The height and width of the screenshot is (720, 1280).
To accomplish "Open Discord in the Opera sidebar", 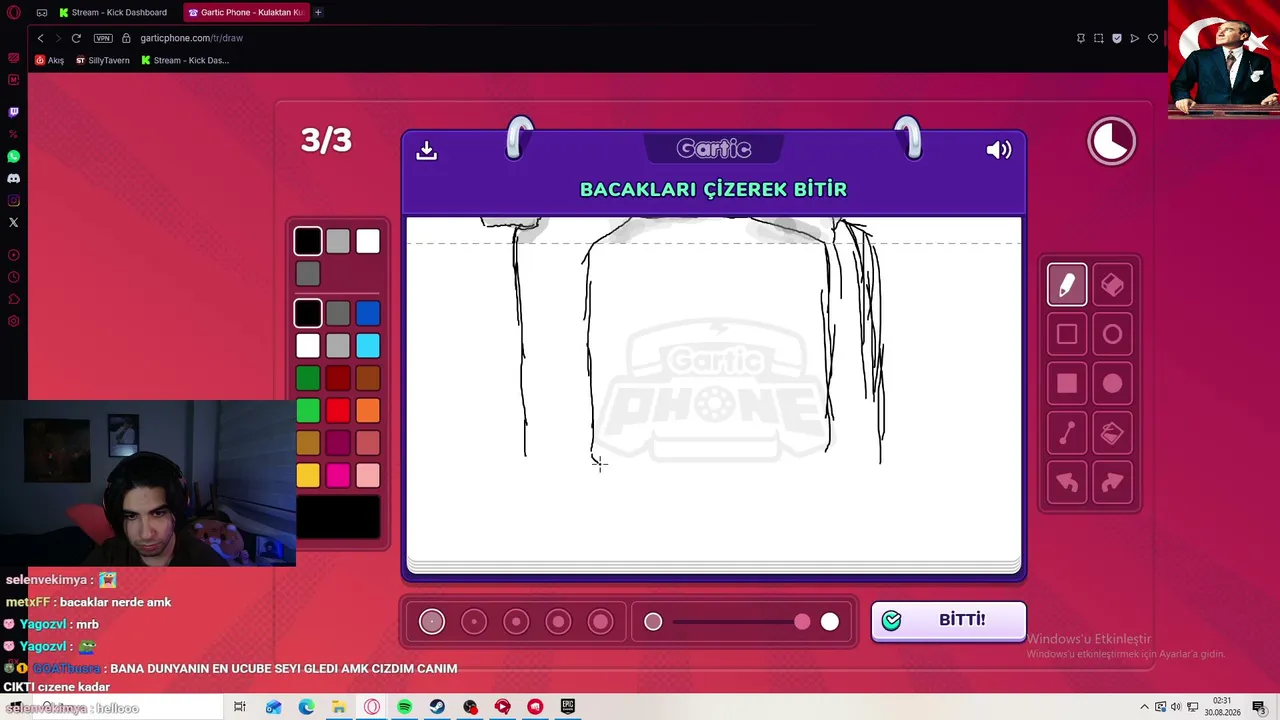I will pos(14,178).
